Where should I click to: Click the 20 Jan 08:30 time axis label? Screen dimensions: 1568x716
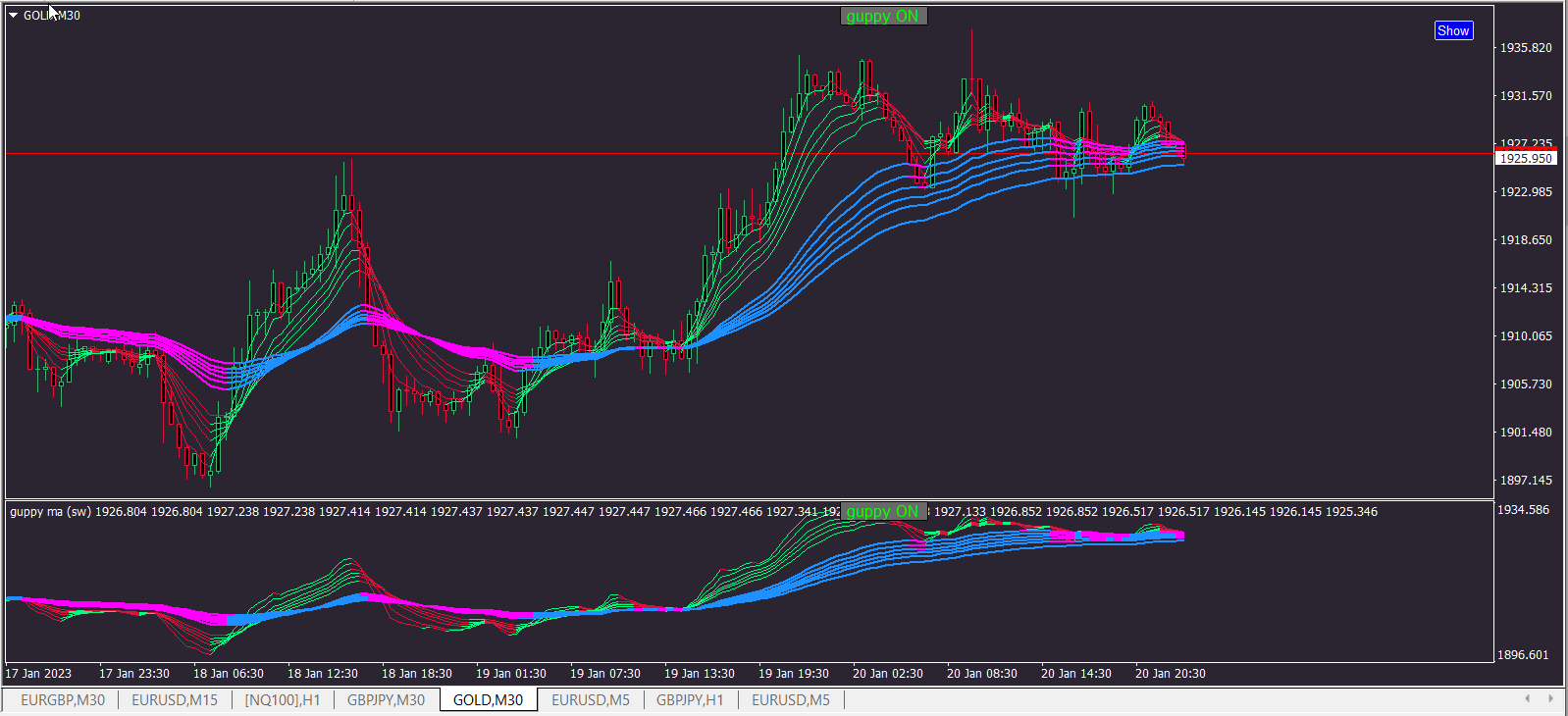pyautogui.click(x=981, y=674)
